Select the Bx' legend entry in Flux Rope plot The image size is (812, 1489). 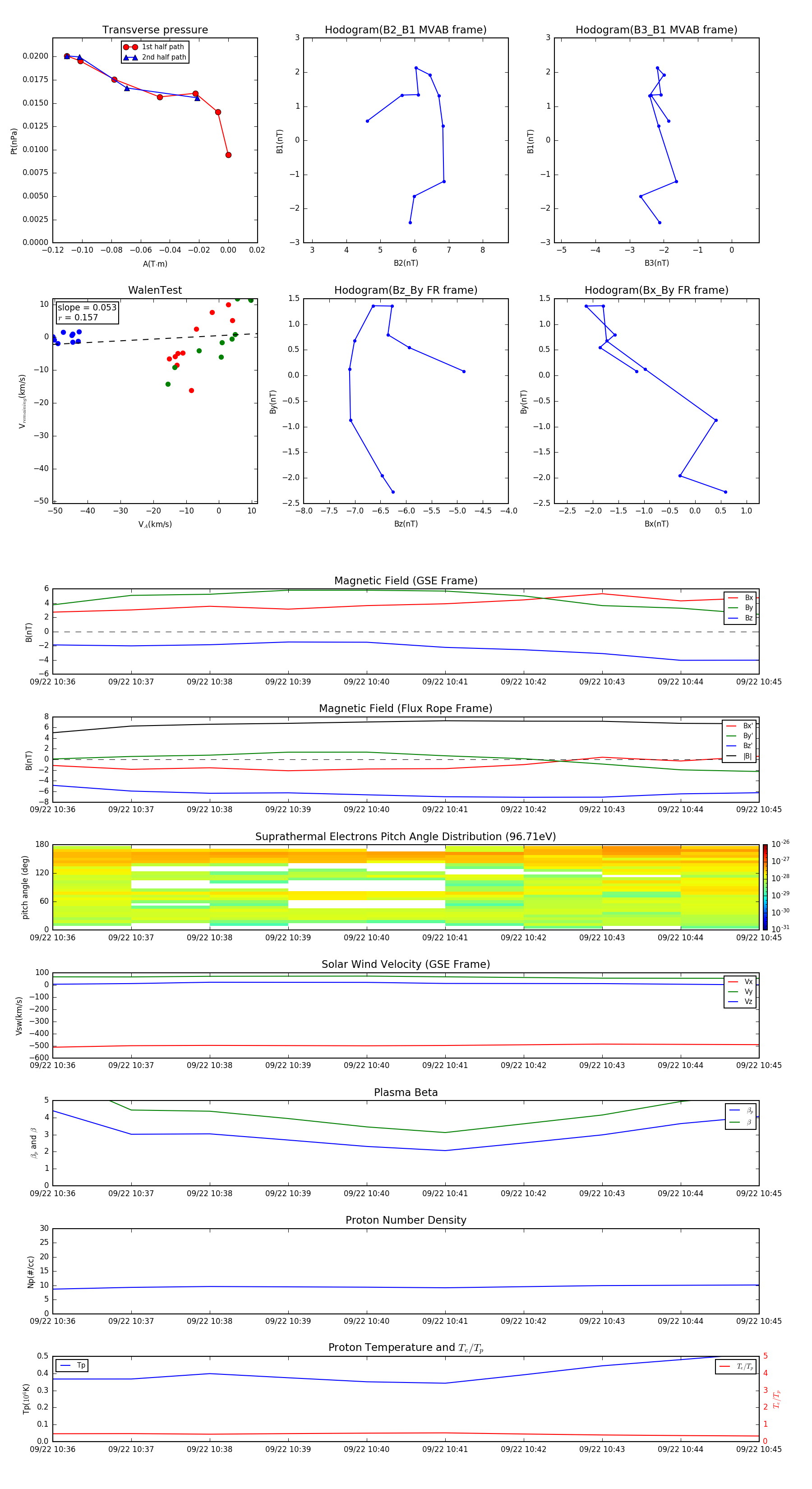[x=740, y=726]
